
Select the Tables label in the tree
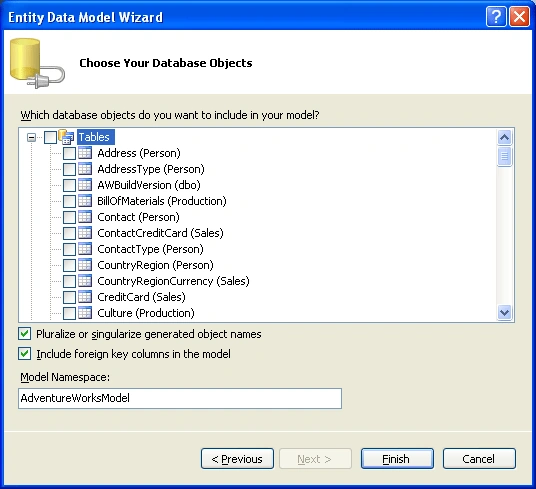[x=95, y=137]
